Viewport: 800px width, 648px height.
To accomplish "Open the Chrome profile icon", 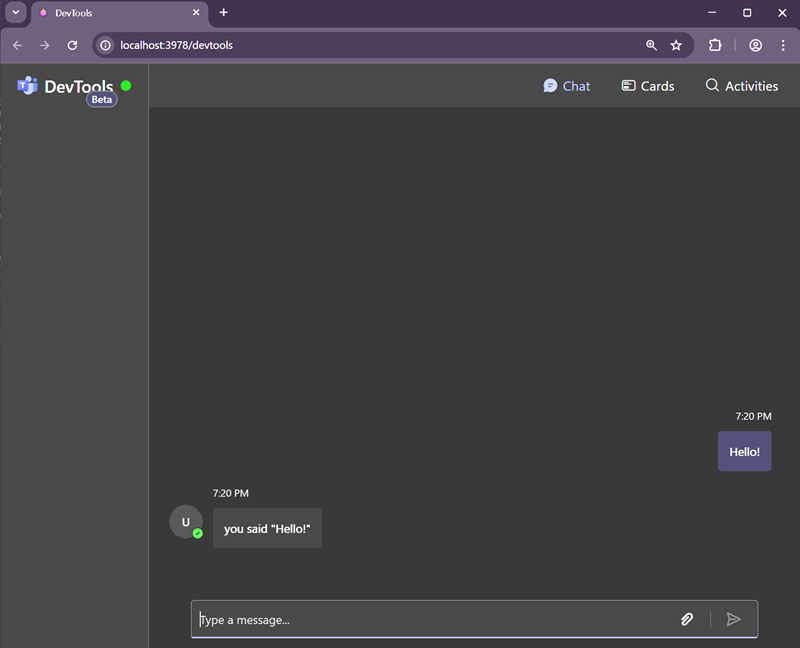I will click(756, 45).
